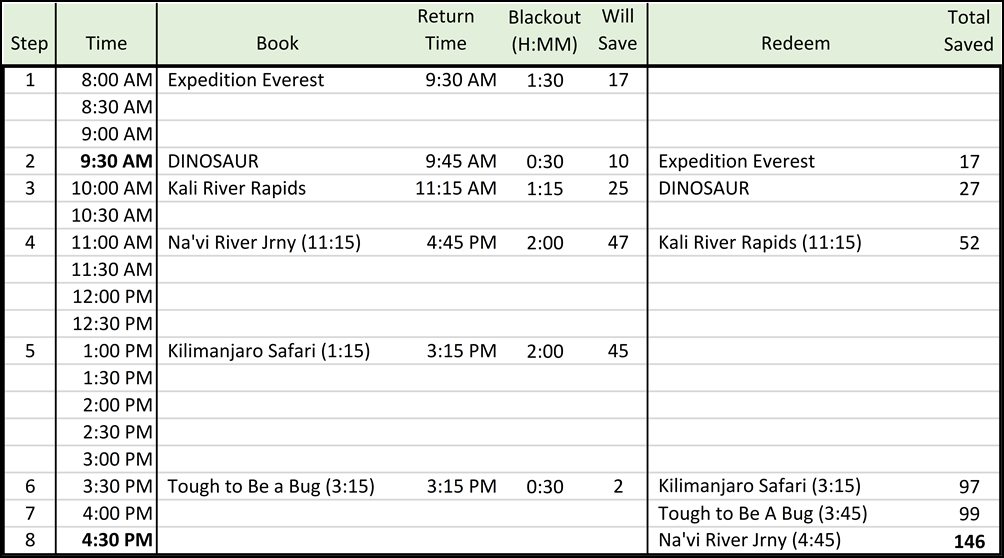1004x558 pixels.
Task: Select Expedition Everest in the Book column
Action: point(246,80)
